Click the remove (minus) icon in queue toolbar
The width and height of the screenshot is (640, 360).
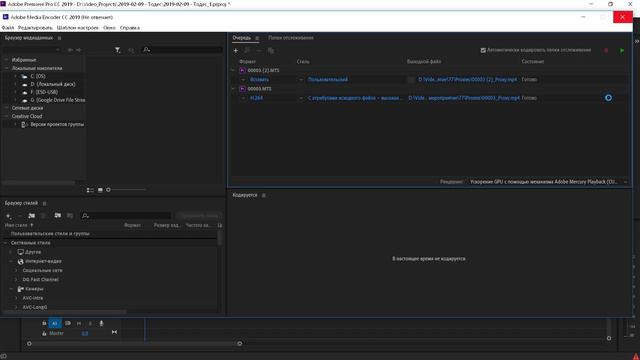[x=259, y=51]
